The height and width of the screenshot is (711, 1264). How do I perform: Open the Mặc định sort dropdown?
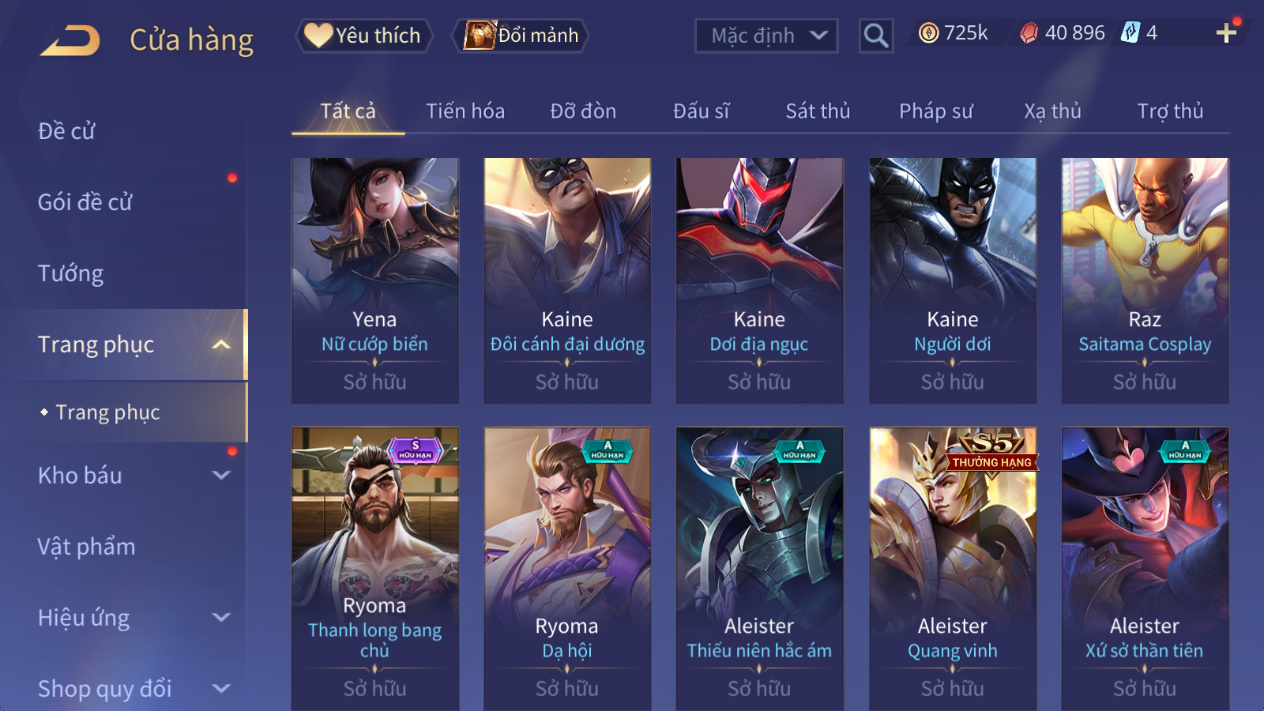[766, 36]
